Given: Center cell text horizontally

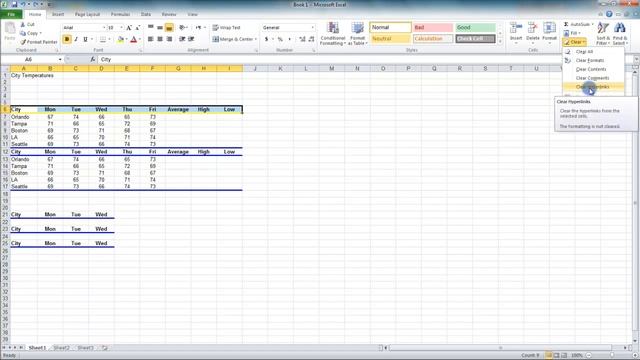Looking at the screenshot, I should pos(160,39).
